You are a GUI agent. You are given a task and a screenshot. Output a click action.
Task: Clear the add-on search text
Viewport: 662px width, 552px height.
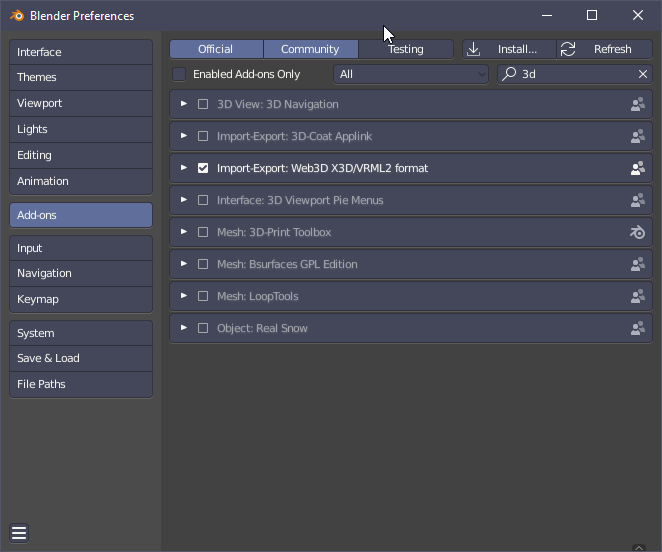coord(643,74)
